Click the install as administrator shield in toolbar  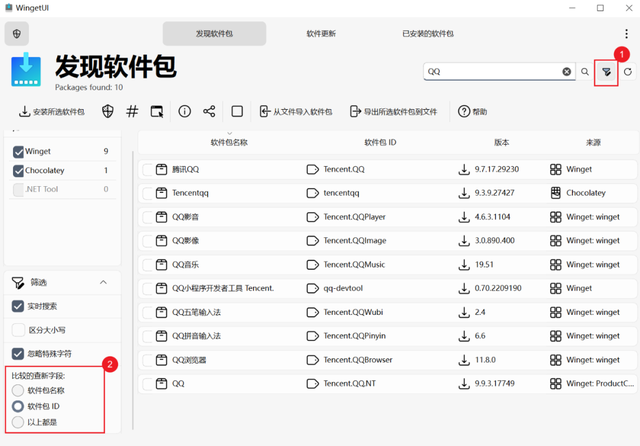(x=108, y=111)
